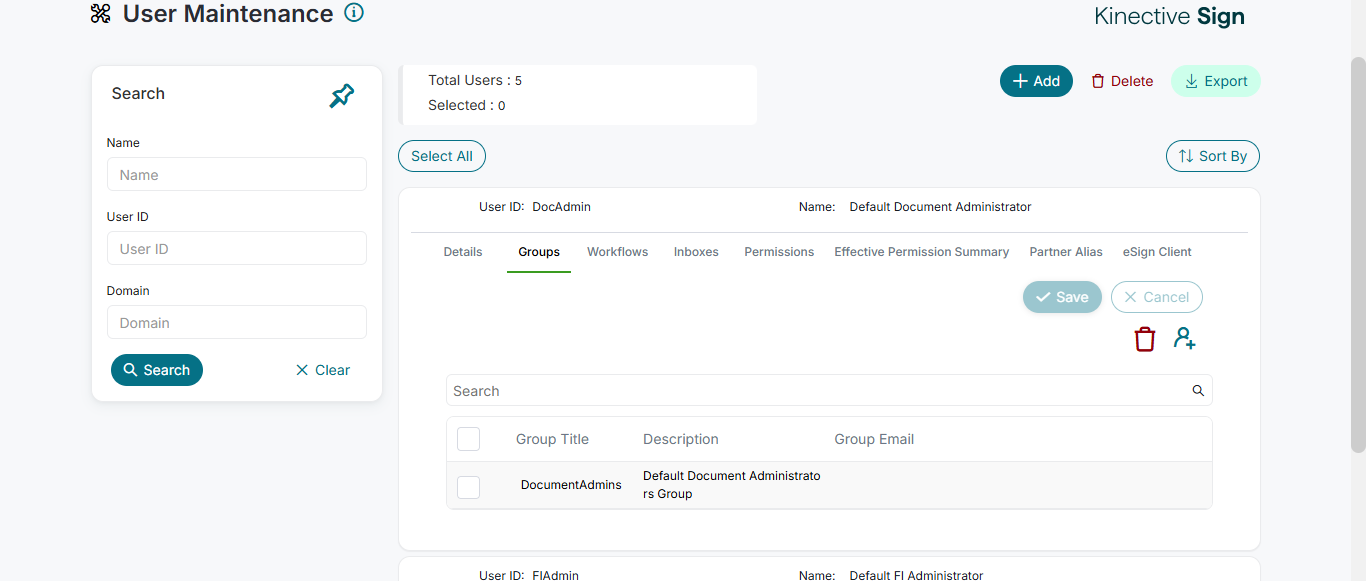
Task: Check the DocumentAdmins group checkbox
Action: coord(468,487)
